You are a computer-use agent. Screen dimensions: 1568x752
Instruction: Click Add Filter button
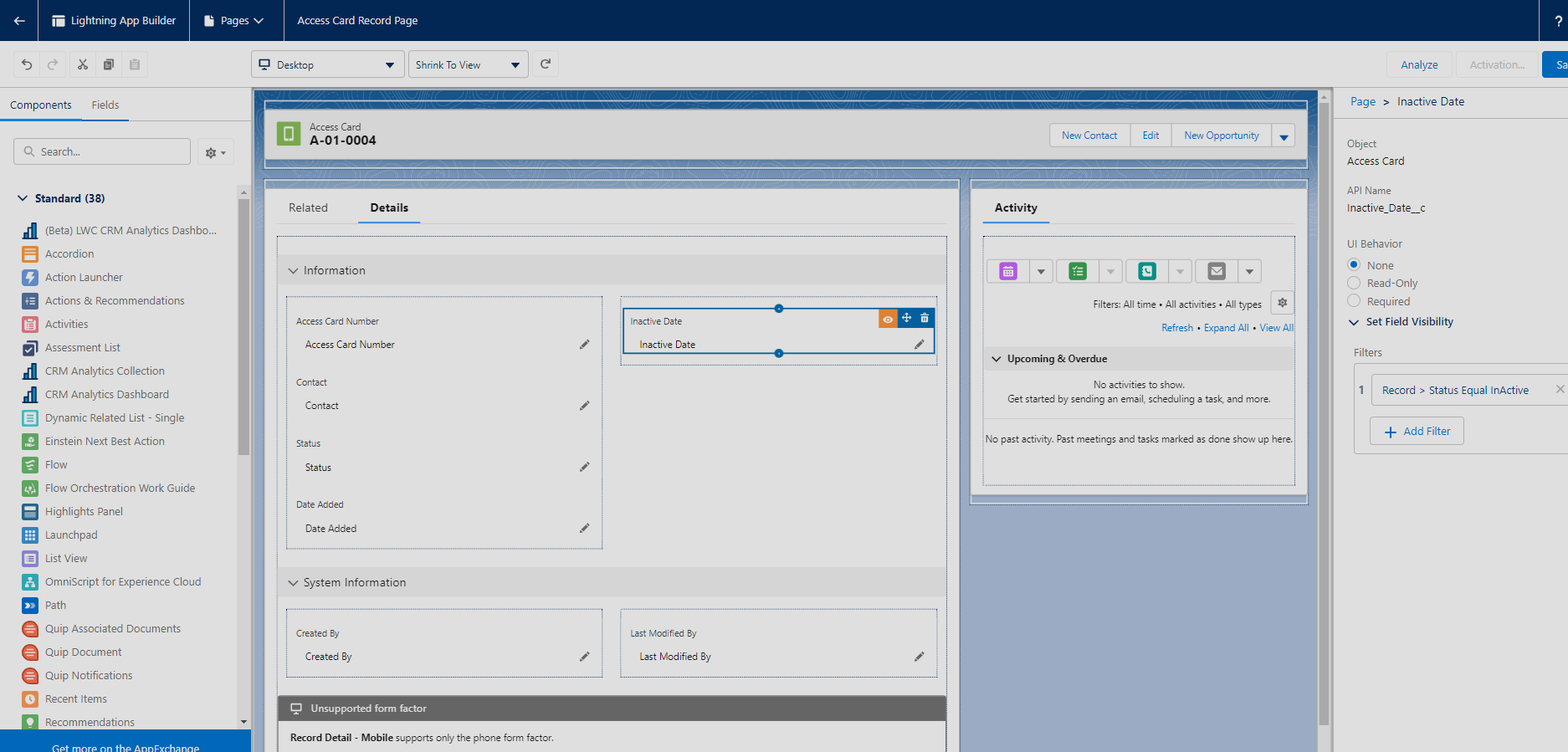point(1417,432)
